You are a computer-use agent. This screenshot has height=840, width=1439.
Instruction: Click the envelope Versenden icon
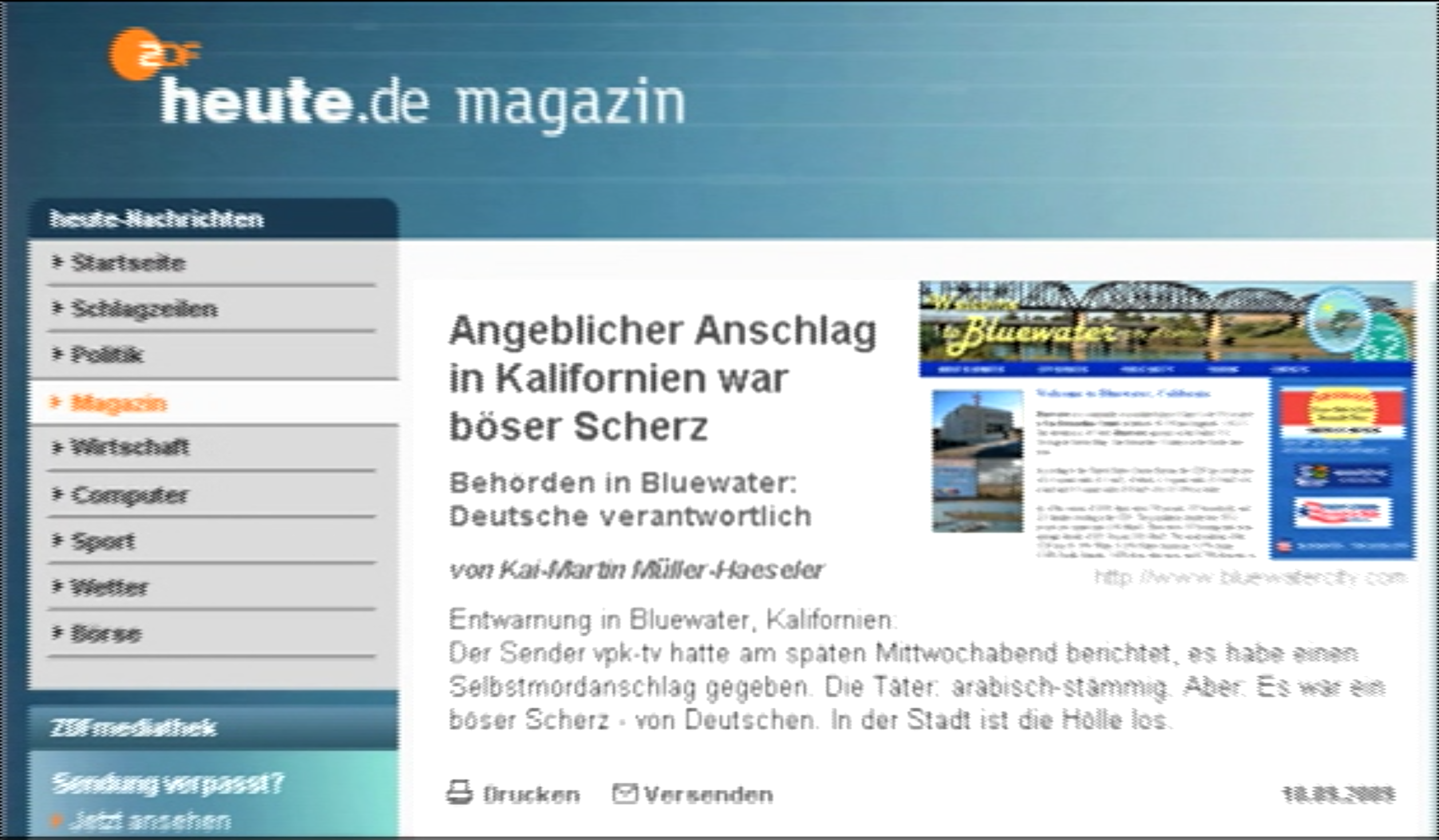[x=624, y=793]
